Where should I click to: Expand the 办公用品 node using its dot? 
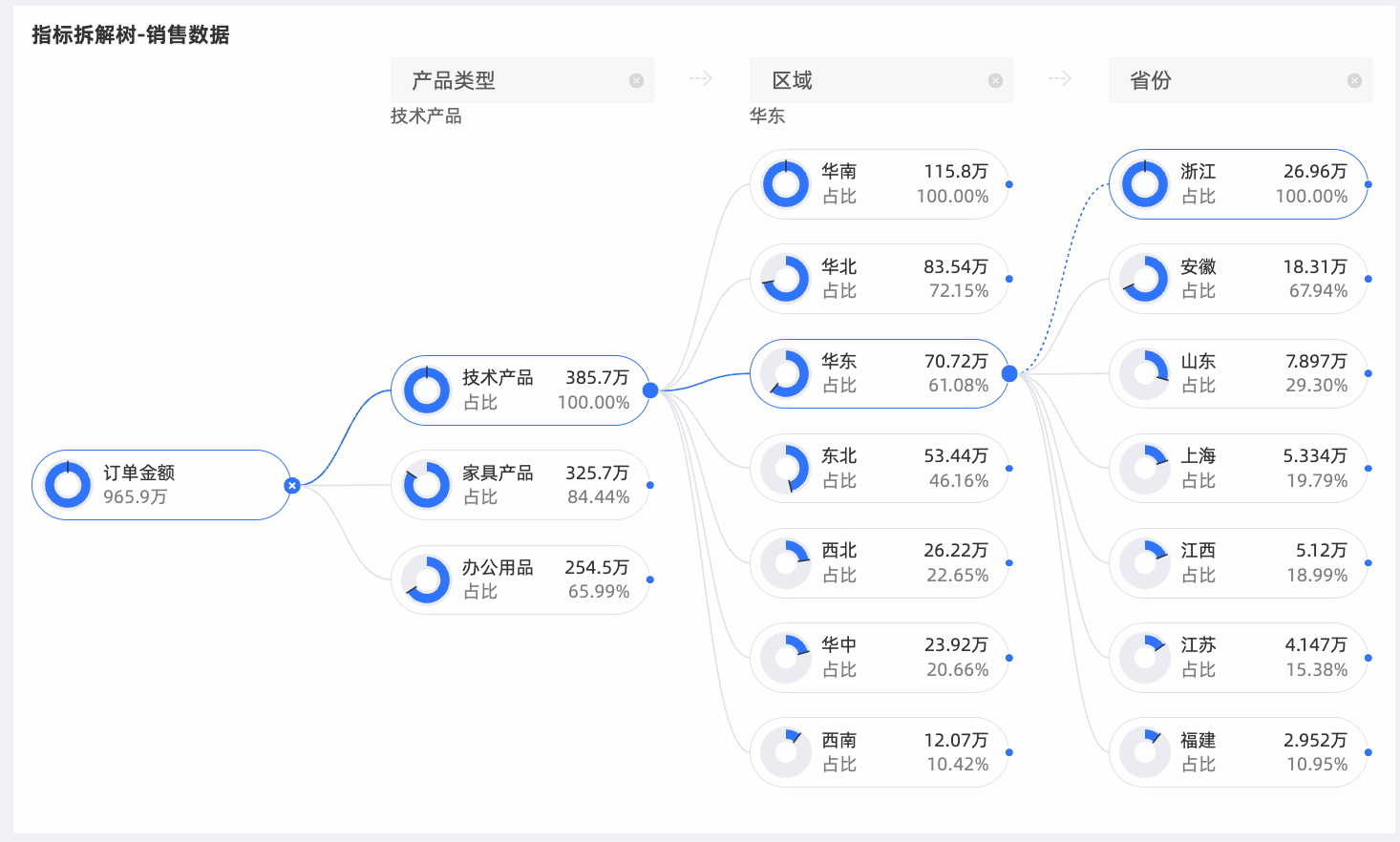[650, 579]
